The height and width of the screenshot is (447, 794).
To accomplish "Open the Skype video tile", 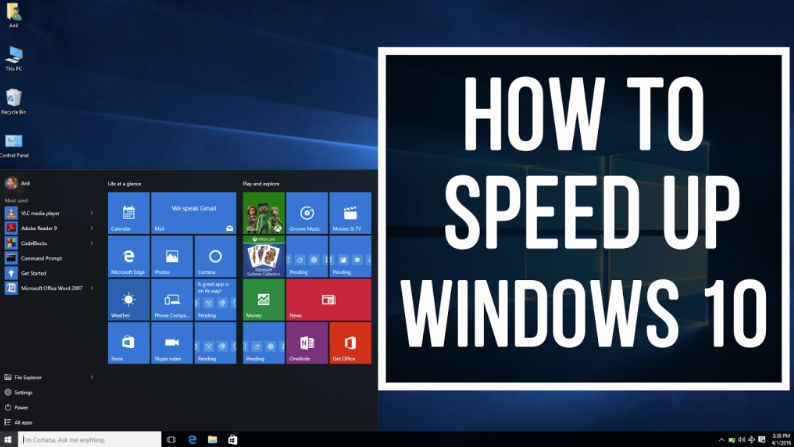I will pos(172,343).
